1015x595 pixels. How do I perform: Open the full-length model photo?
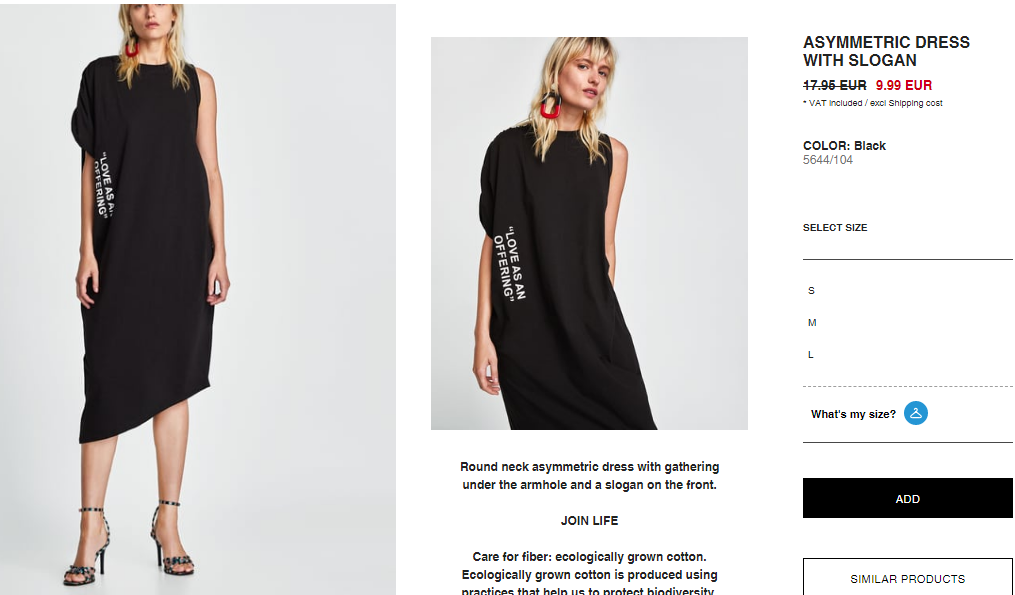pyautogui.click(x=198, y=299)
